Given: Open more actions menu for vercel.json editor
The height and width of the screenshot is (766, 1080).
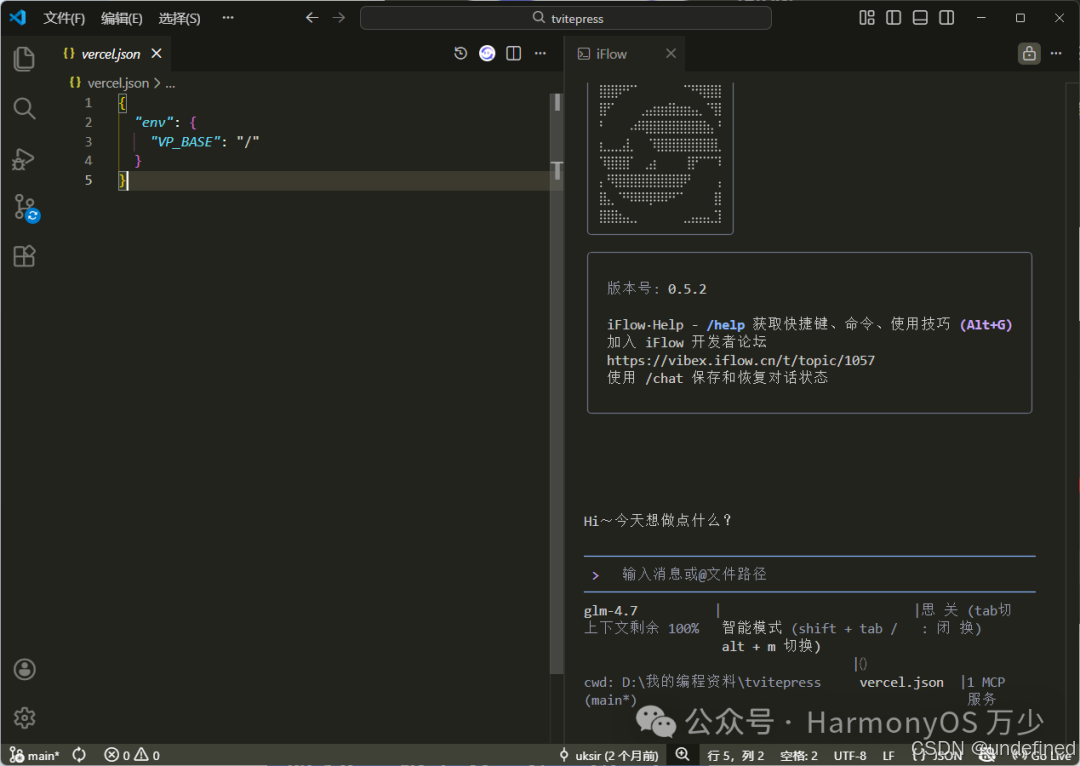Looking at the screenshot, I should tap(540, 54).
